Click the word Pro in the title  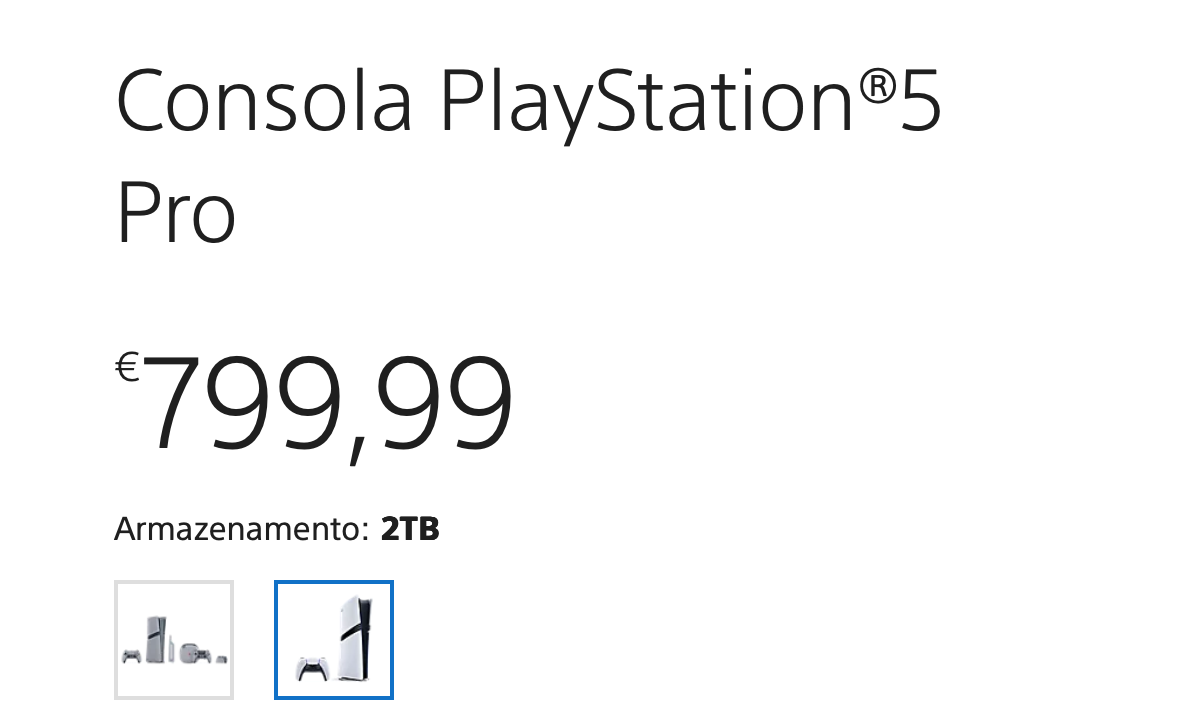[x=176, y=212]
